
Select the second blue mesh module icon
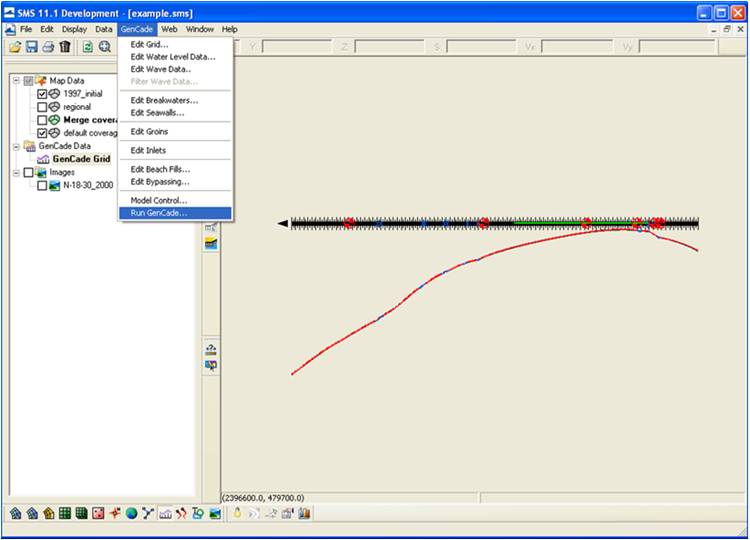[x=32, y=514]
